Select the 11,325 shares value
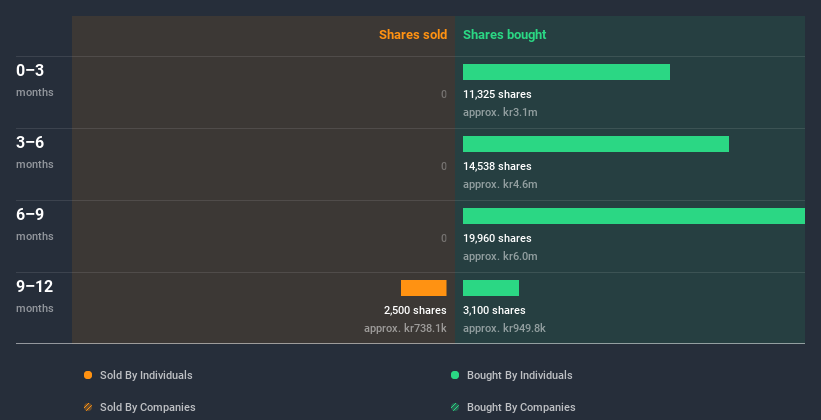Viewport: 821px width, 420px height. (497, 94)
